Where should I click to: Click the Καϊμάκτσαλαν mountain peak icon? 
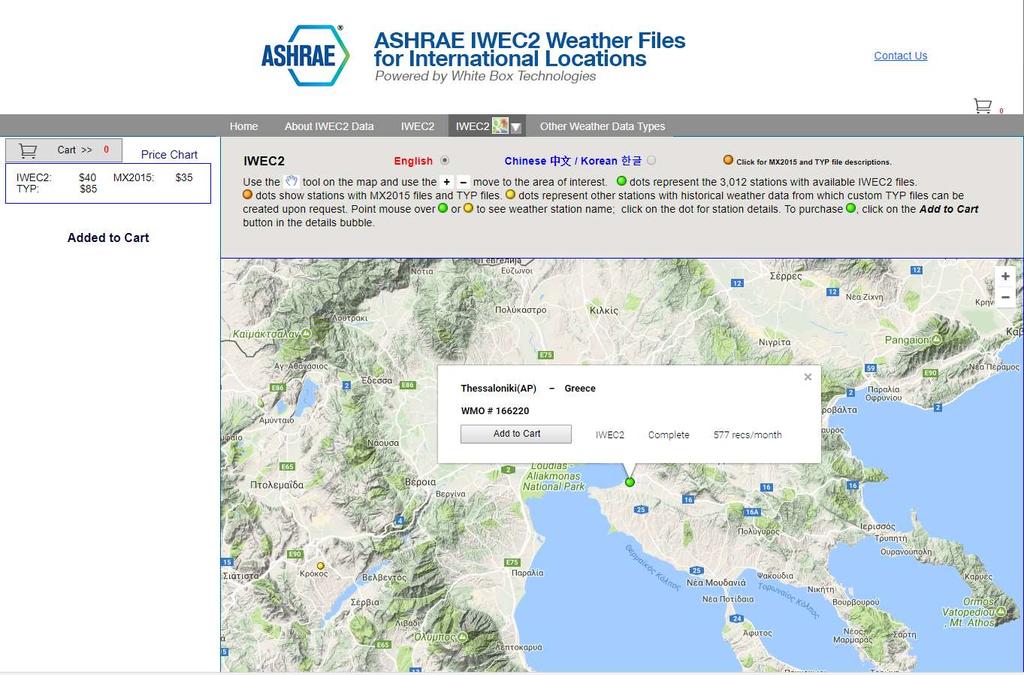pos(306,334)
